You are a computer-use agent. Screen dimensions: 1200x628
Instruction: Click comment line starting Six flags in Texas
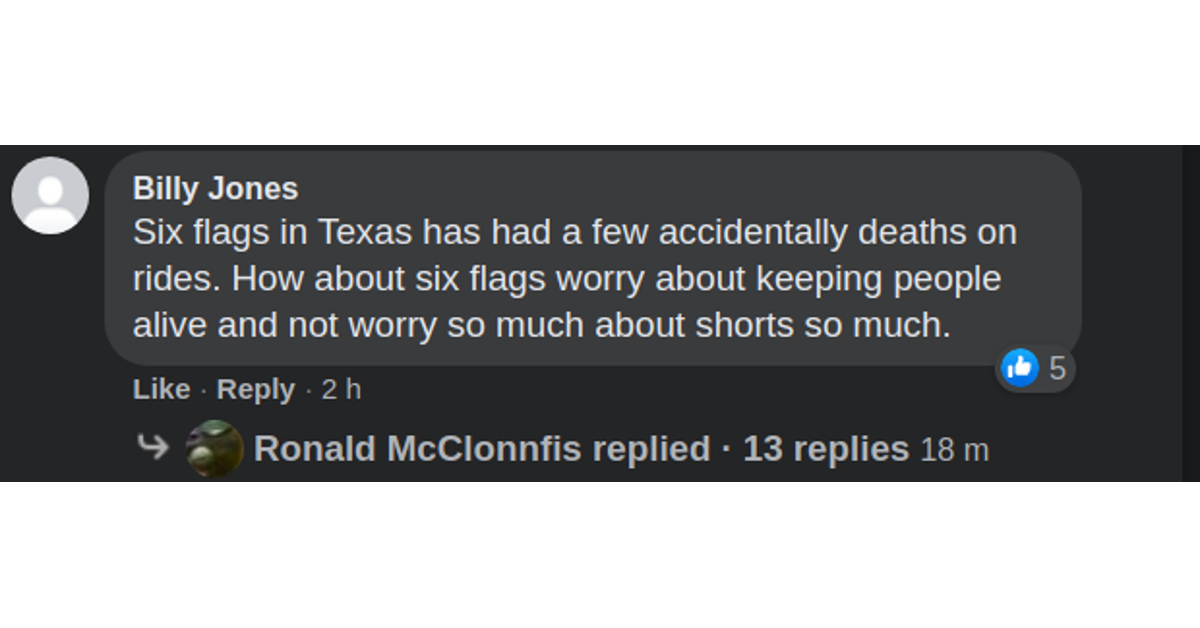(x=575, y=232)
